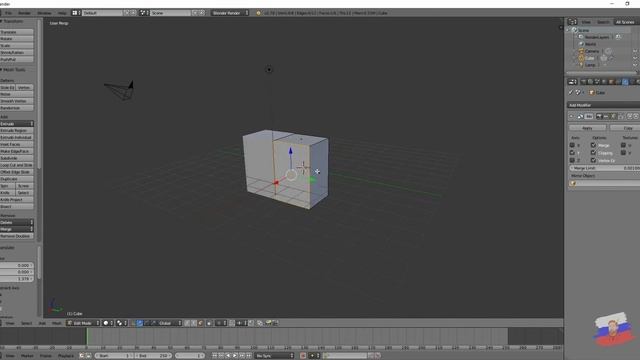Click the timeline End frame field
The height and width of the screenshot is (360, 640).
coord(154,356)
